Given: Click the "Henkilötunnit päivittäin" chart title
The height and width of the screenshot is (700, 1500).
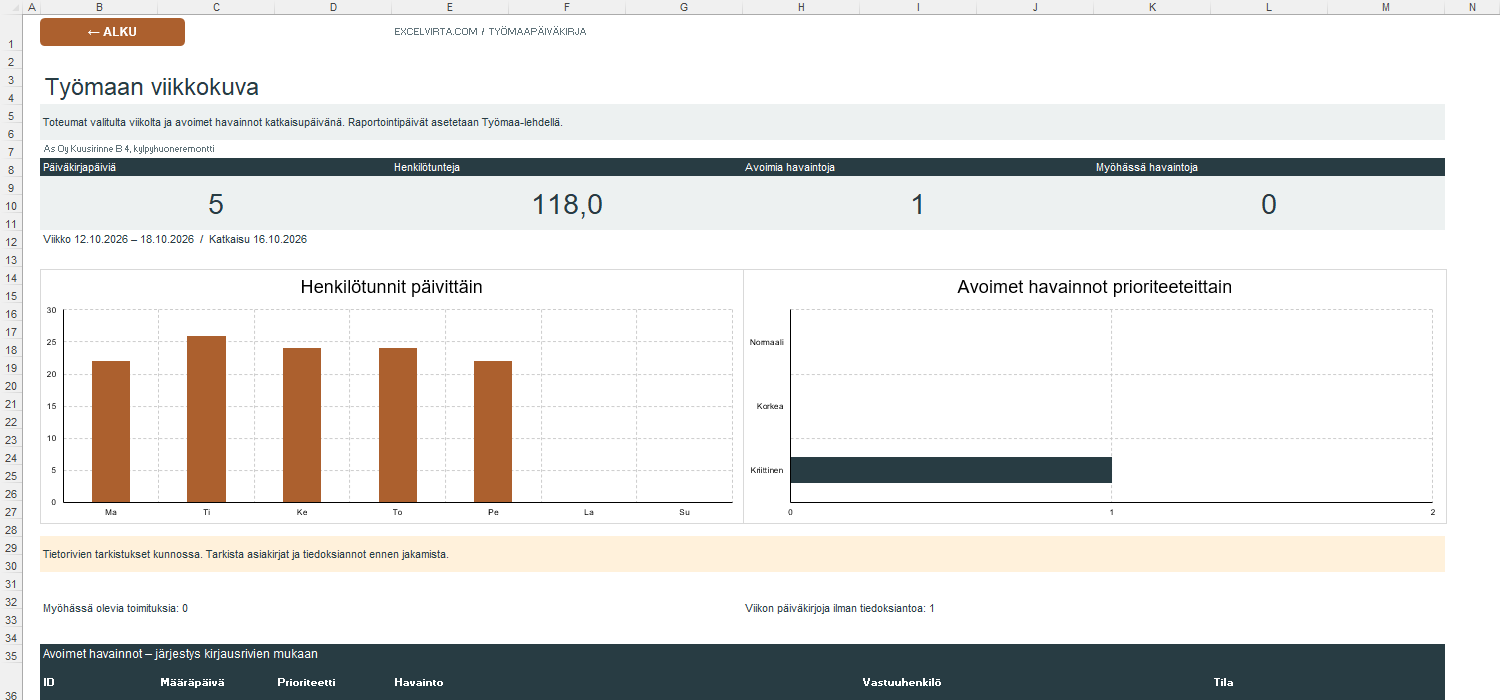Looking at the screenshot, I should pos(392,287).
